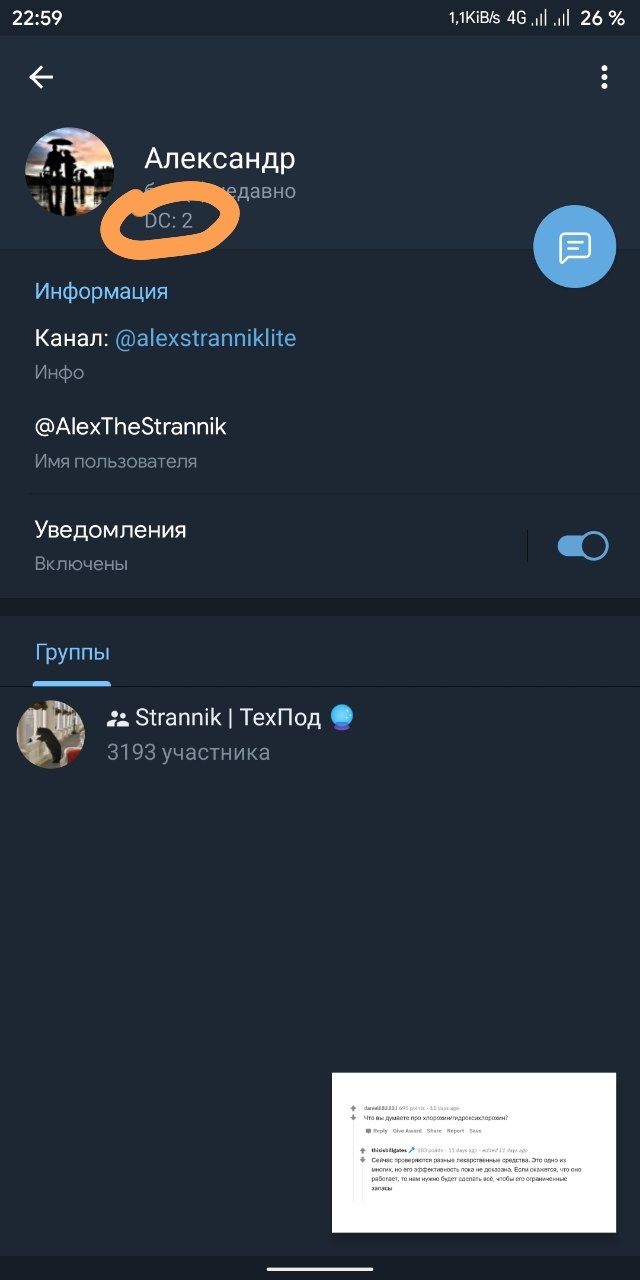Tap the send message floating button
640x1280 pixels.
click(x=575, y=247)
